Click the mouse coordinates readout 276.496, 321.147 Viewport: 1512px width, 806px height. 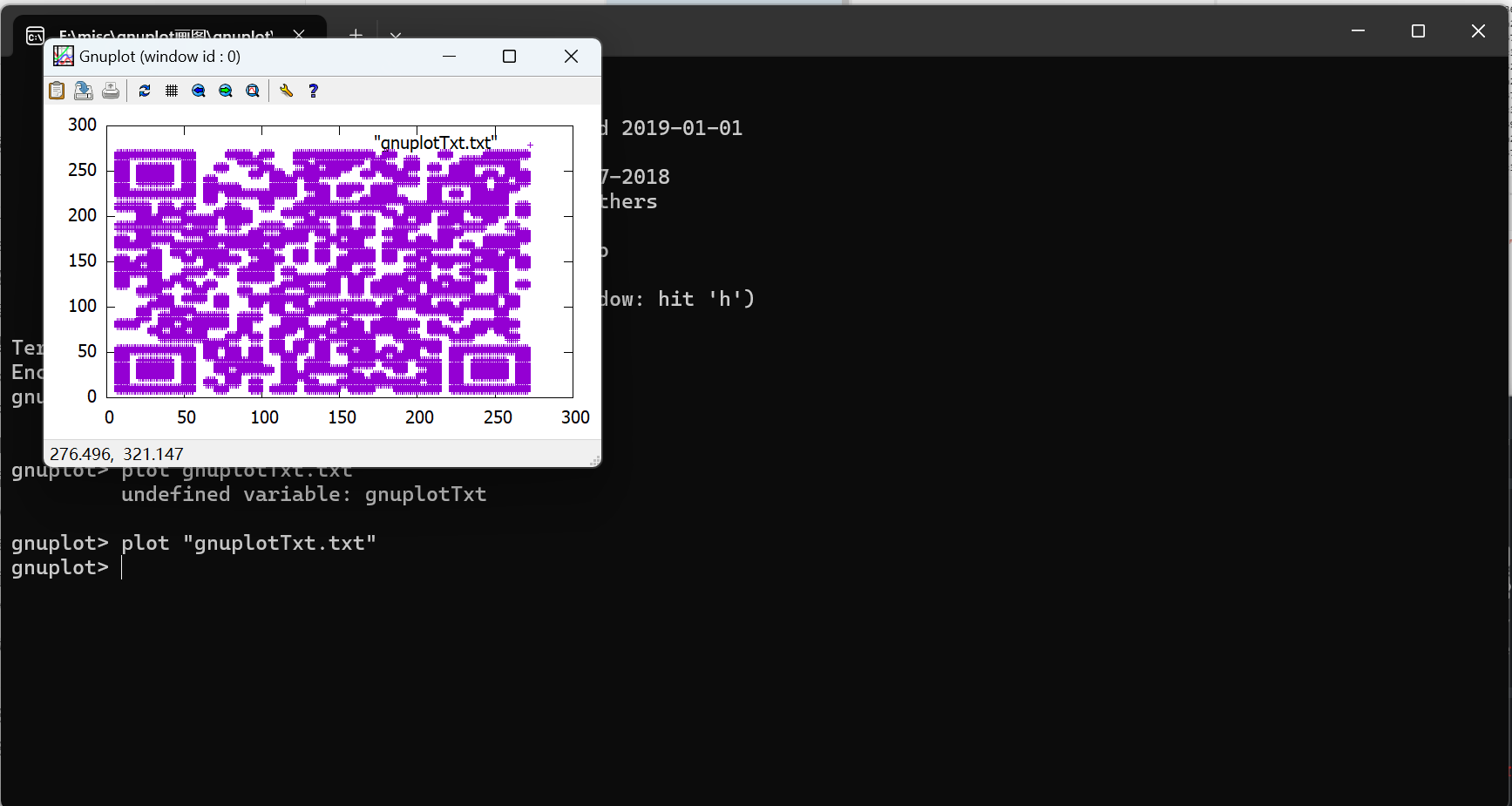click(117, 454)
